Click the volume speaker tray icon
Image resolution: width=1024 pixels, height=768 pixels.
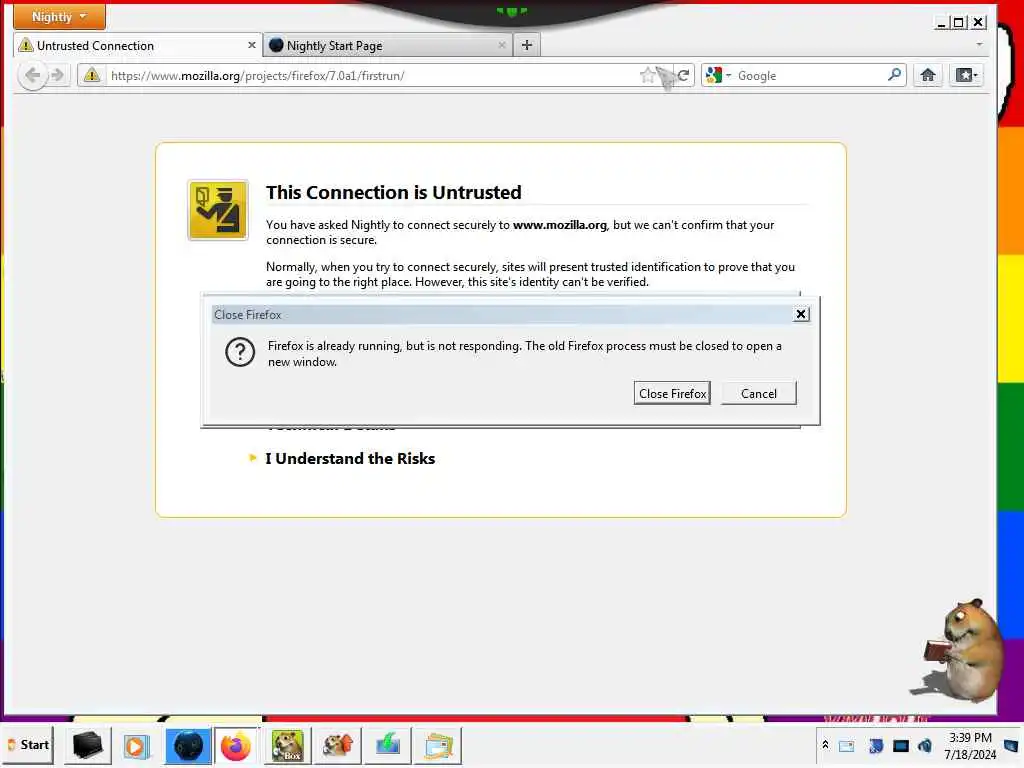click(925, 745)
